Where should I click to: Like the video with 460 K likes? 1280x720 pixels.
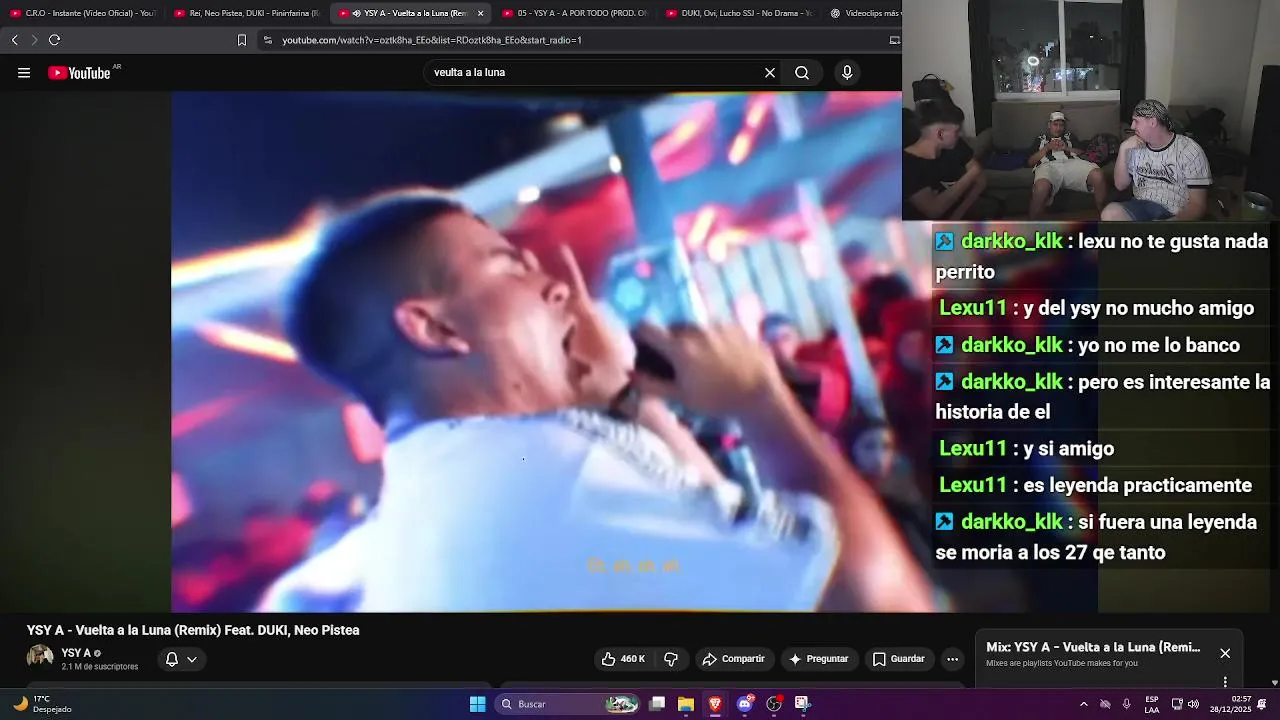623,659
